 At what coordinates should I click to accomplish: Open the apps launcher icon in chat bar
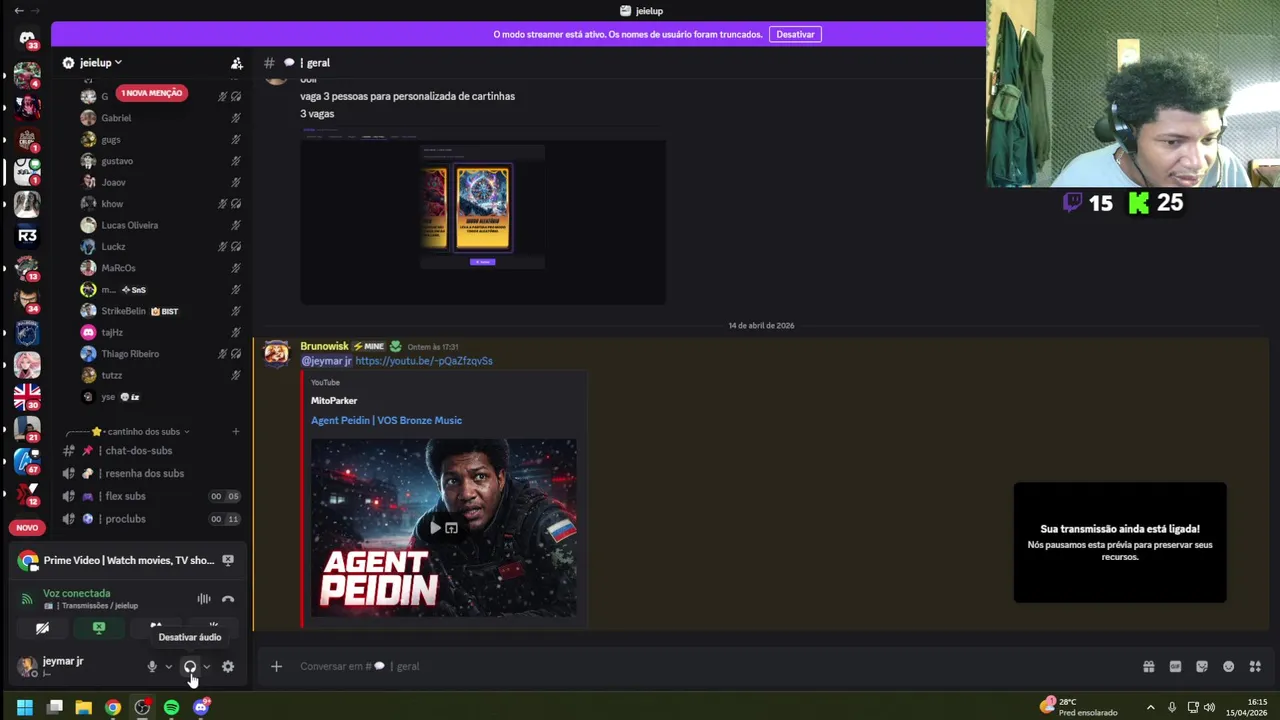(1255, 667)
